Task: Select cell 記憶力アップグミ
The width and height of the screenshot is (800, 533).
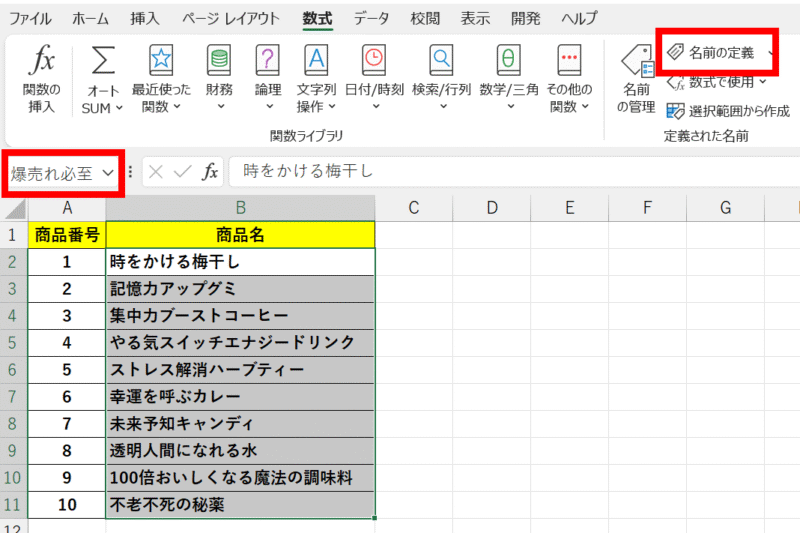Action: 240,289
